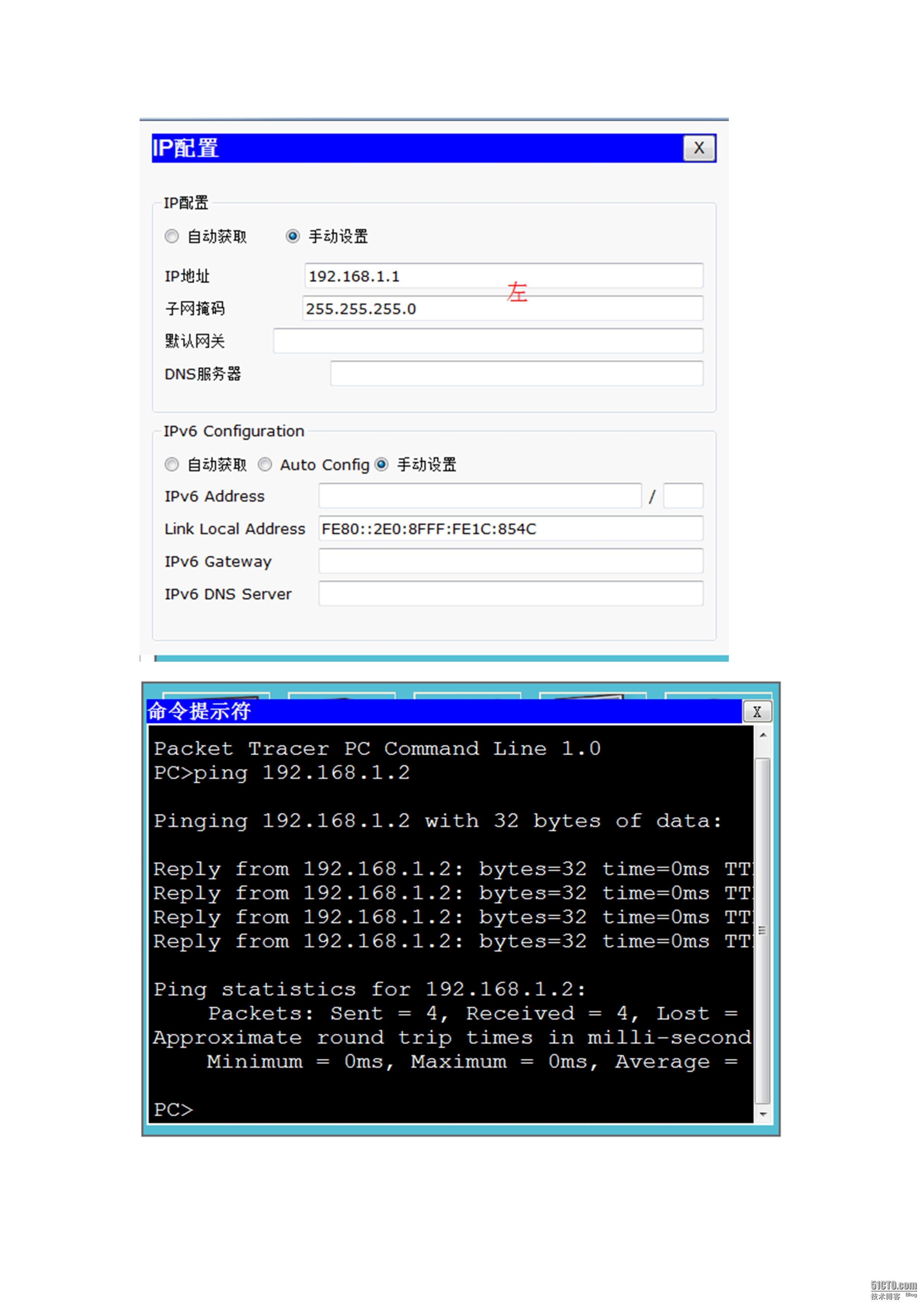This screenshot has height=1307, width=924.
Task: Close the IP配置 window
Action: [x=699, y=148]
